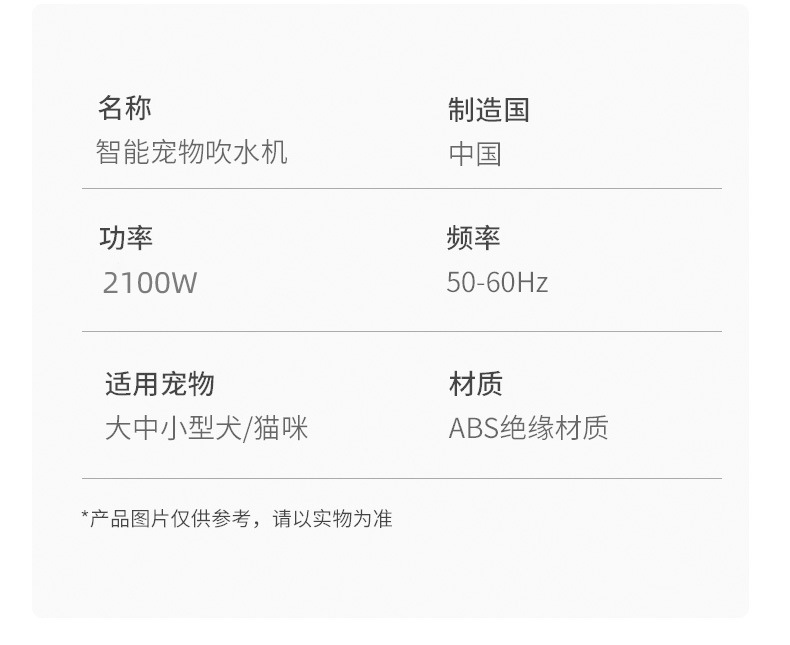Select the 智能宠物吹水机 product name text
Image resolution: width=790 pixels, height=645 pixels.
pyautogui.click(x=192, y=153)
